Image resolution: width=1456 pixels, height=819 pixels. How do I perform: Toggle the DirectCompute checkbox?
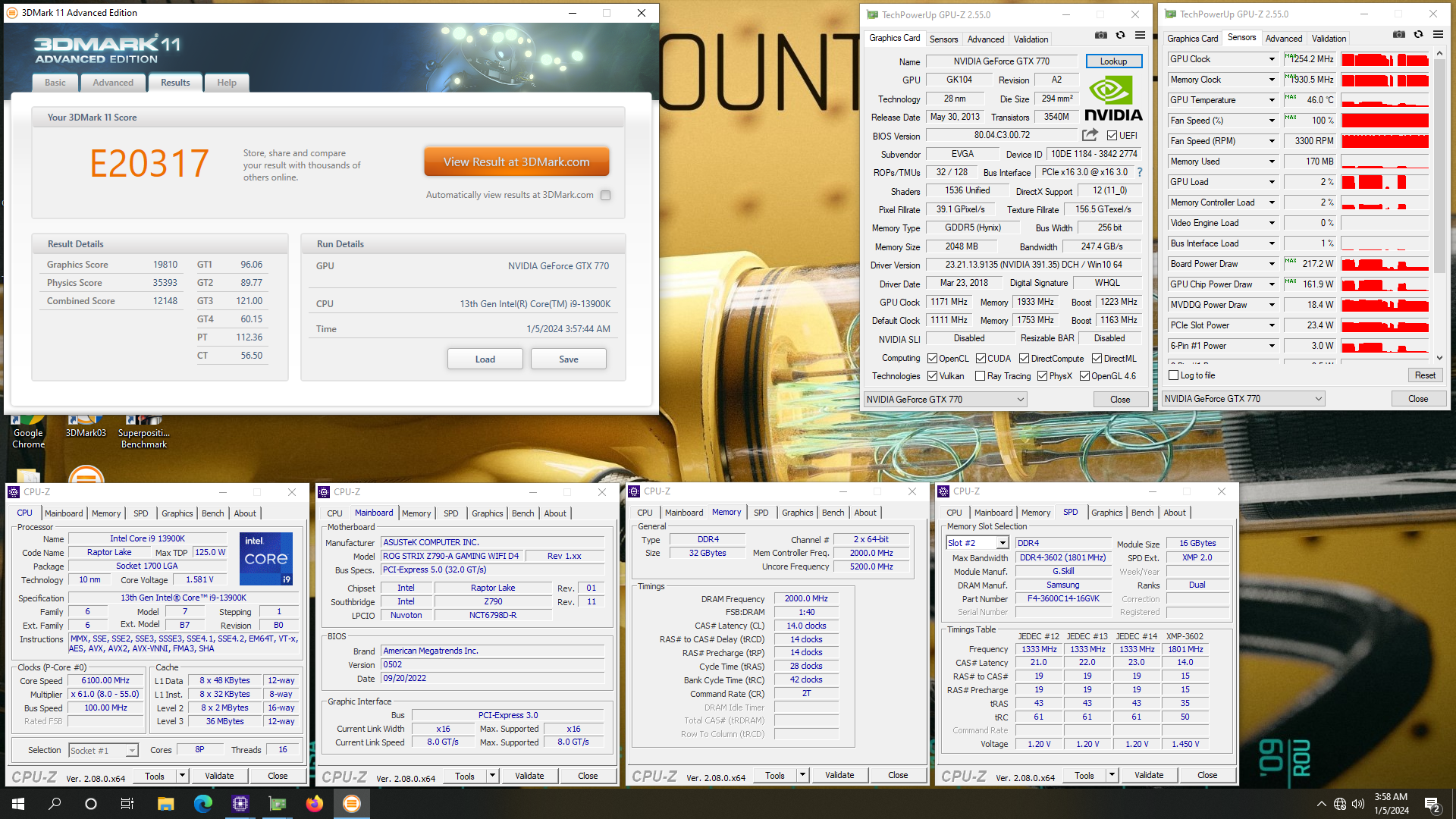point(1024,359)
